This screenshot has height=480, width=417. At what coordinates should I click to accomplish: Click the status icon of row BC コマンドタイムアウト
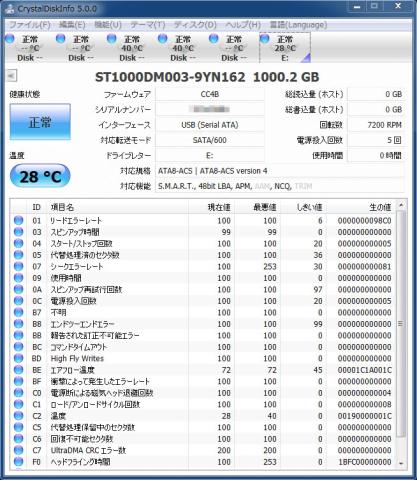pyautogui.click(x=19, y=347)
